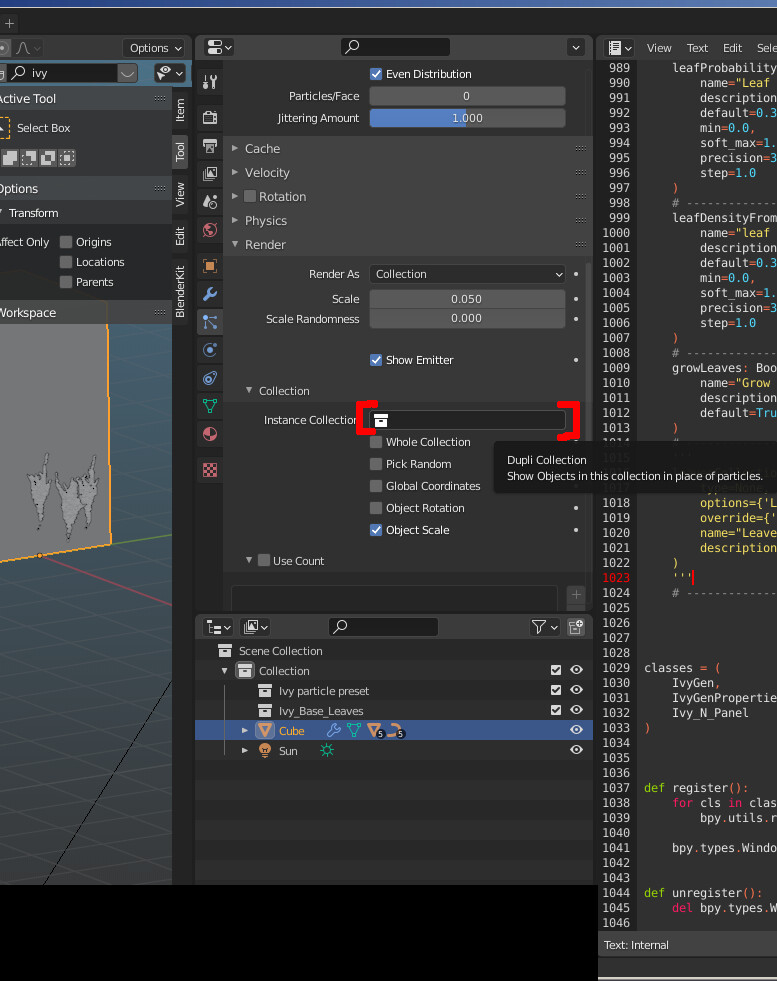777x981 pixels.
Task: Open the Tool properties tab
Action: 210,81
